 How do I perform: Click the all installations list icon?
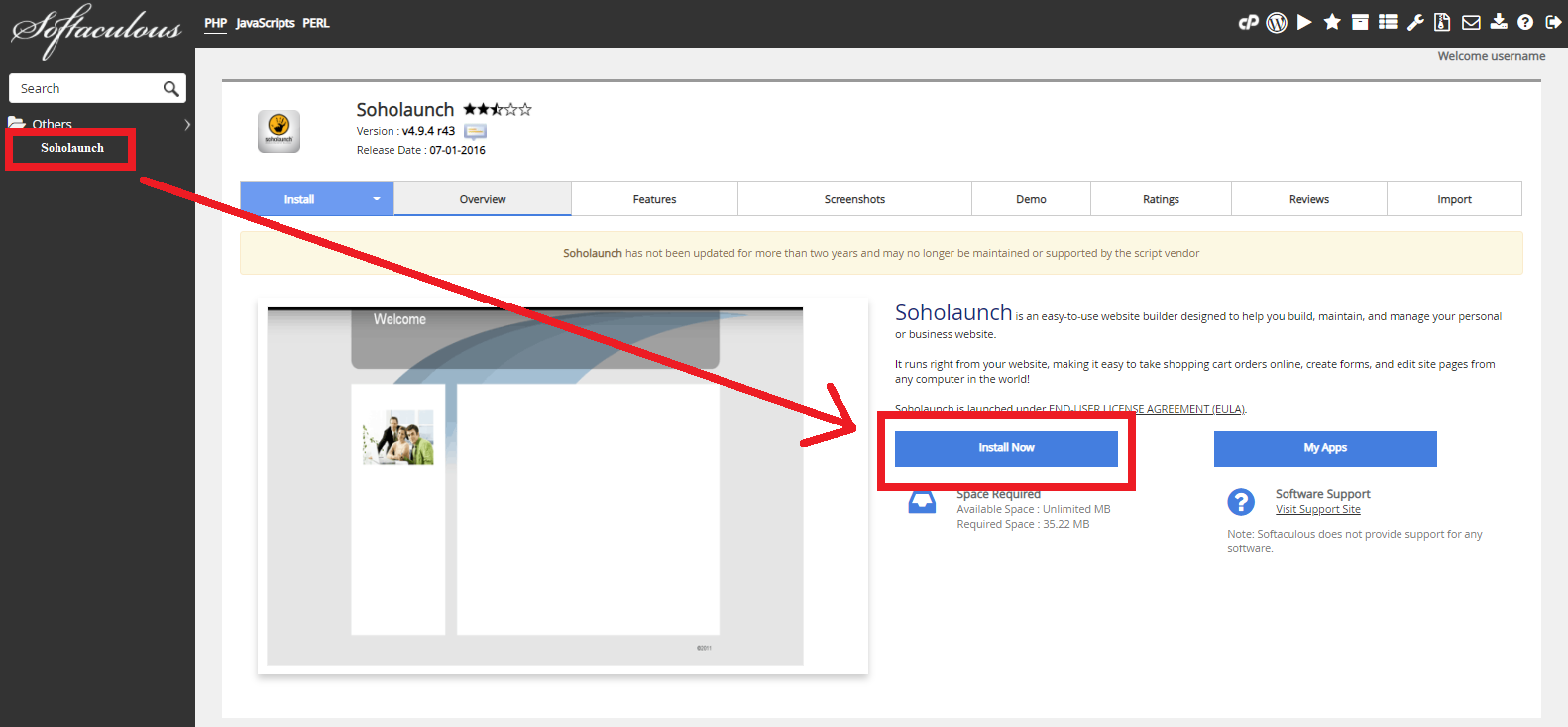[x=1388, y=22]
